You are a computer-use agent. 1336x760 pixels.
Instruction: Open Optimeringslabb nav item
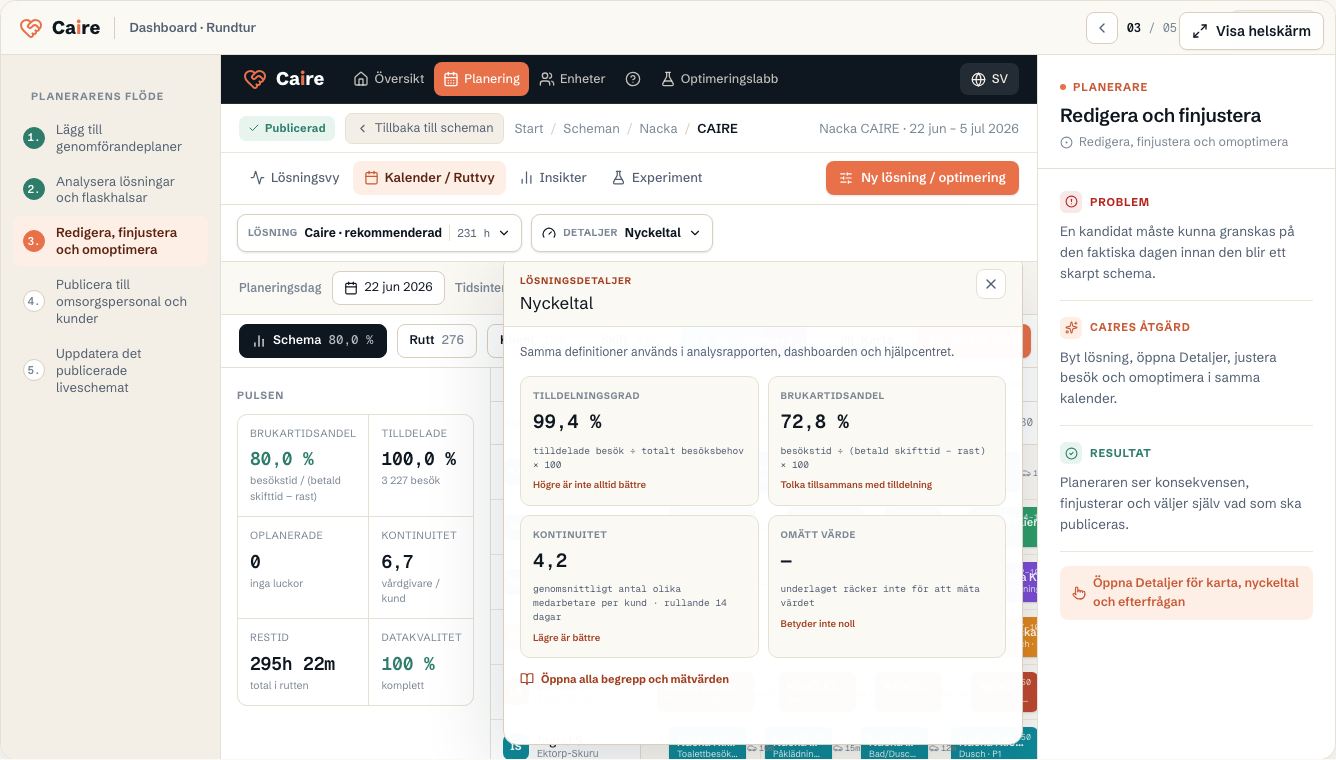pyautogui.click(x=719, y=79)
